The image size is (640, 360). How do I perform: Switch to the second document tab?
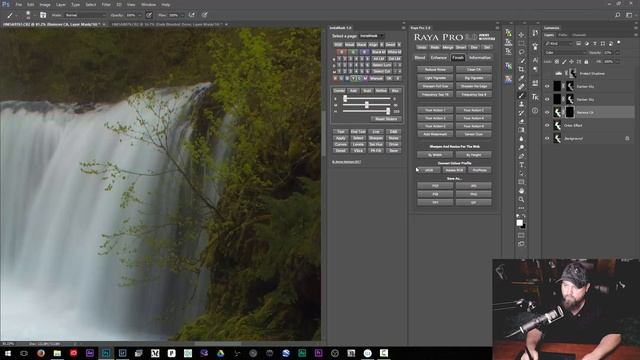(167, 24)
